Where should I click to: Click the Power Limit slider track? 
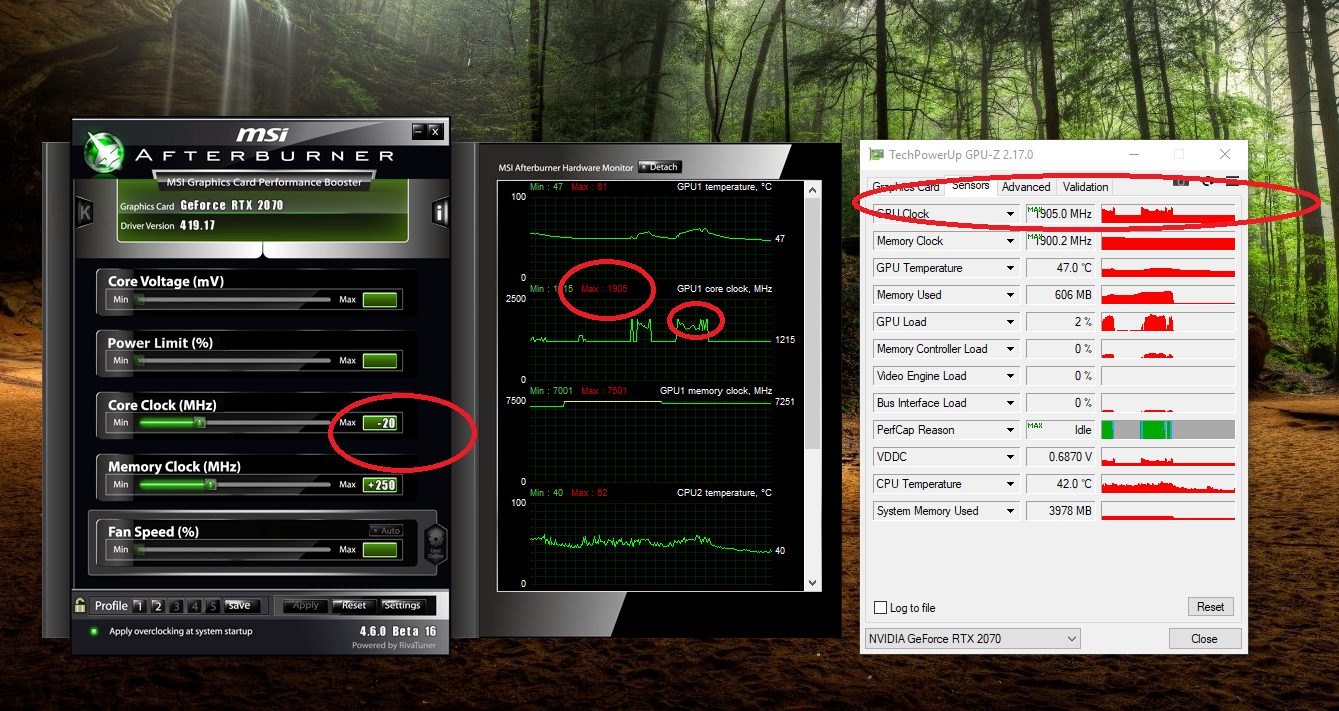point(234,361)
